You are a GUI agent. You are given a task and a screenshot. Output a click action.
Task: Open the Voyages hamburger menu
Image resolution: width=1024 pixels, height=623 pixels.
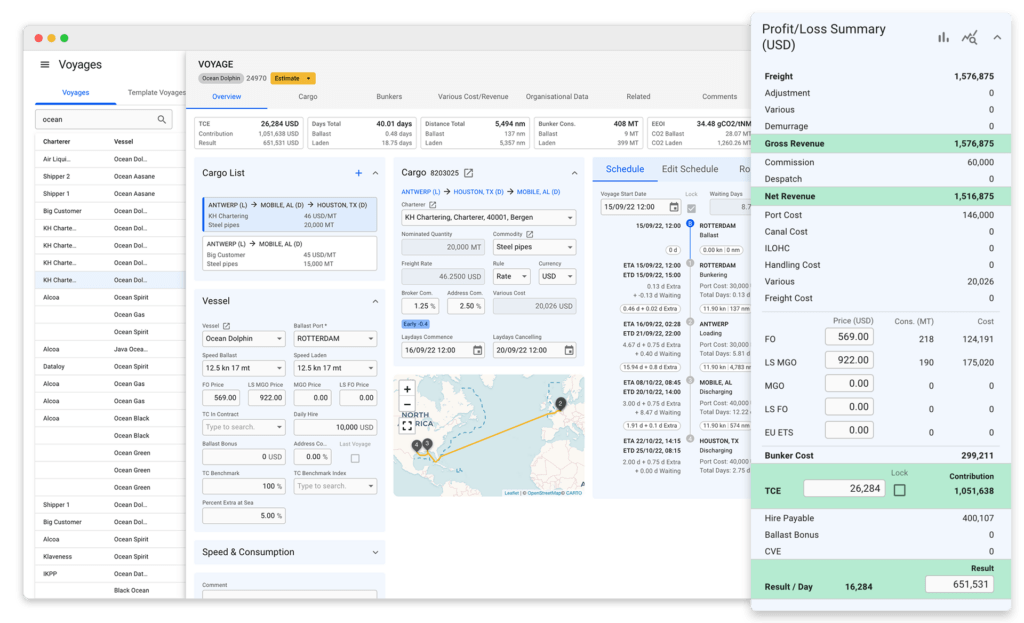coord(43,64)
